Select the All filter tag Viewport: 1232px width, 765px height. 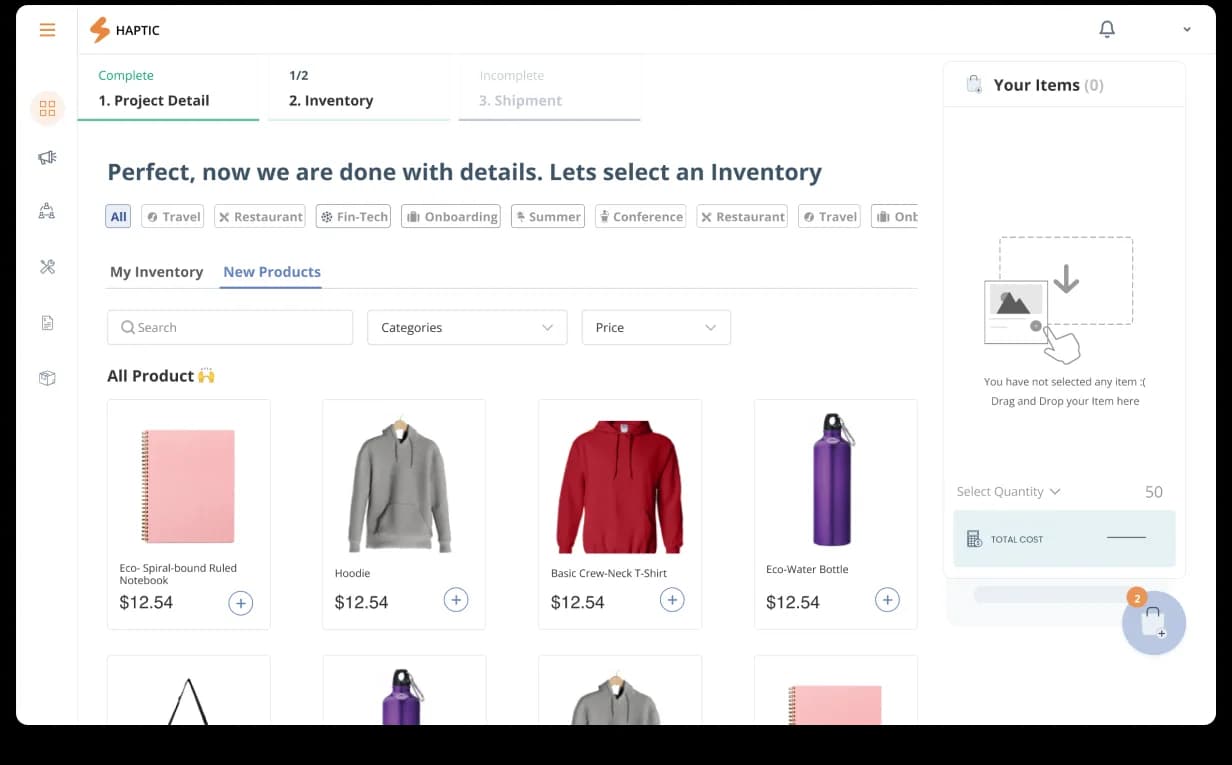coord(118,216)
